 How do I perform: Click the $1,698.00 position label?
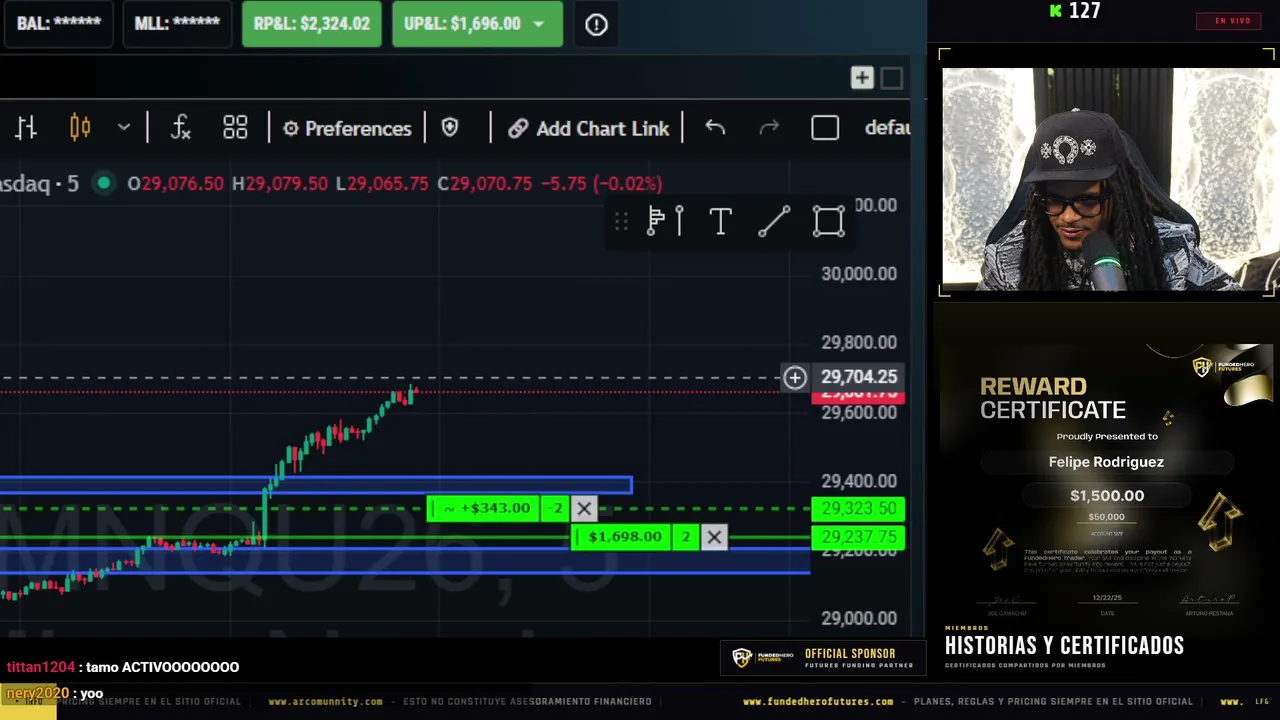[x=622, y=538]
